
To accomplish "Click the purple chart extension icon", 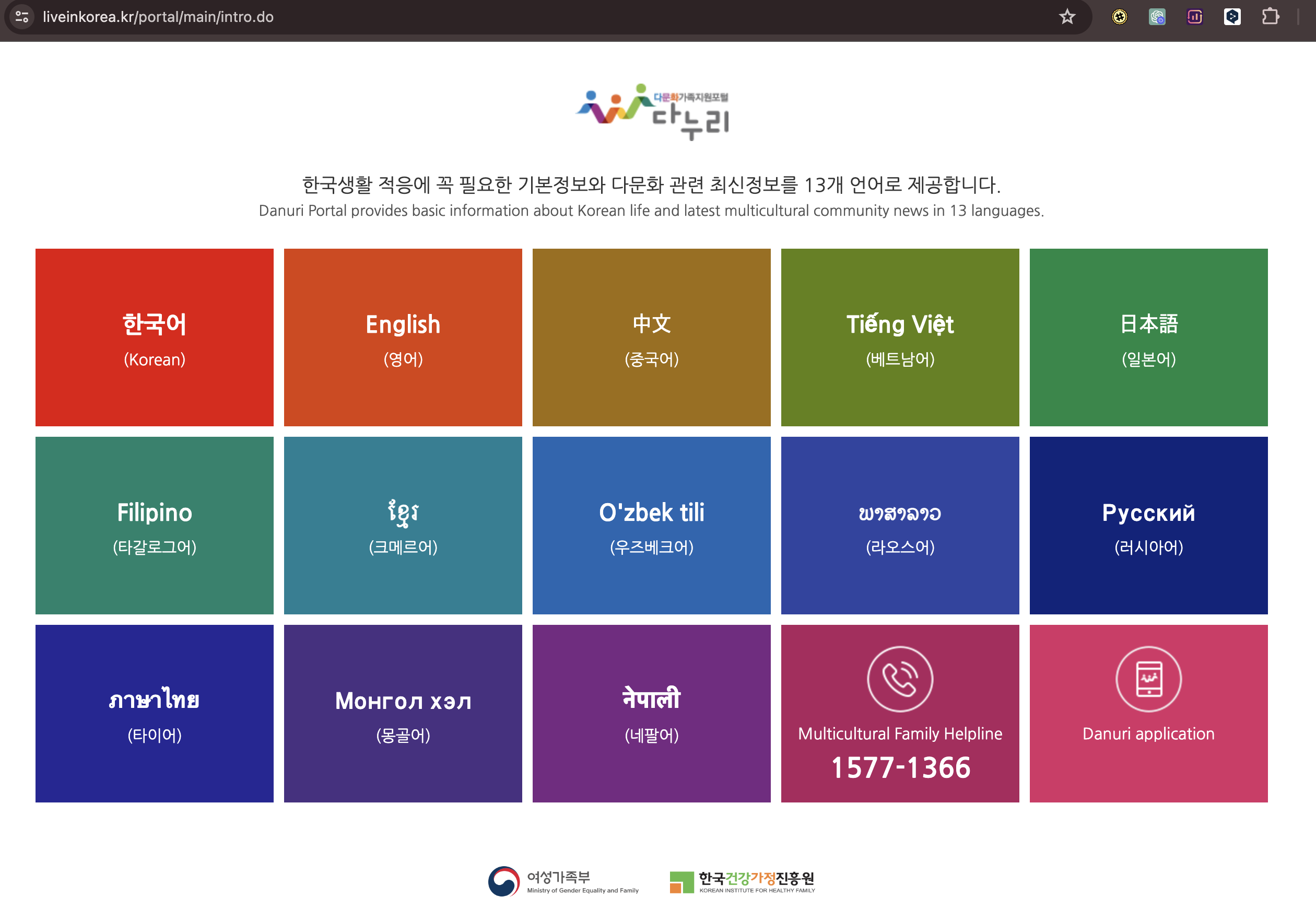I will (1194, 17).
